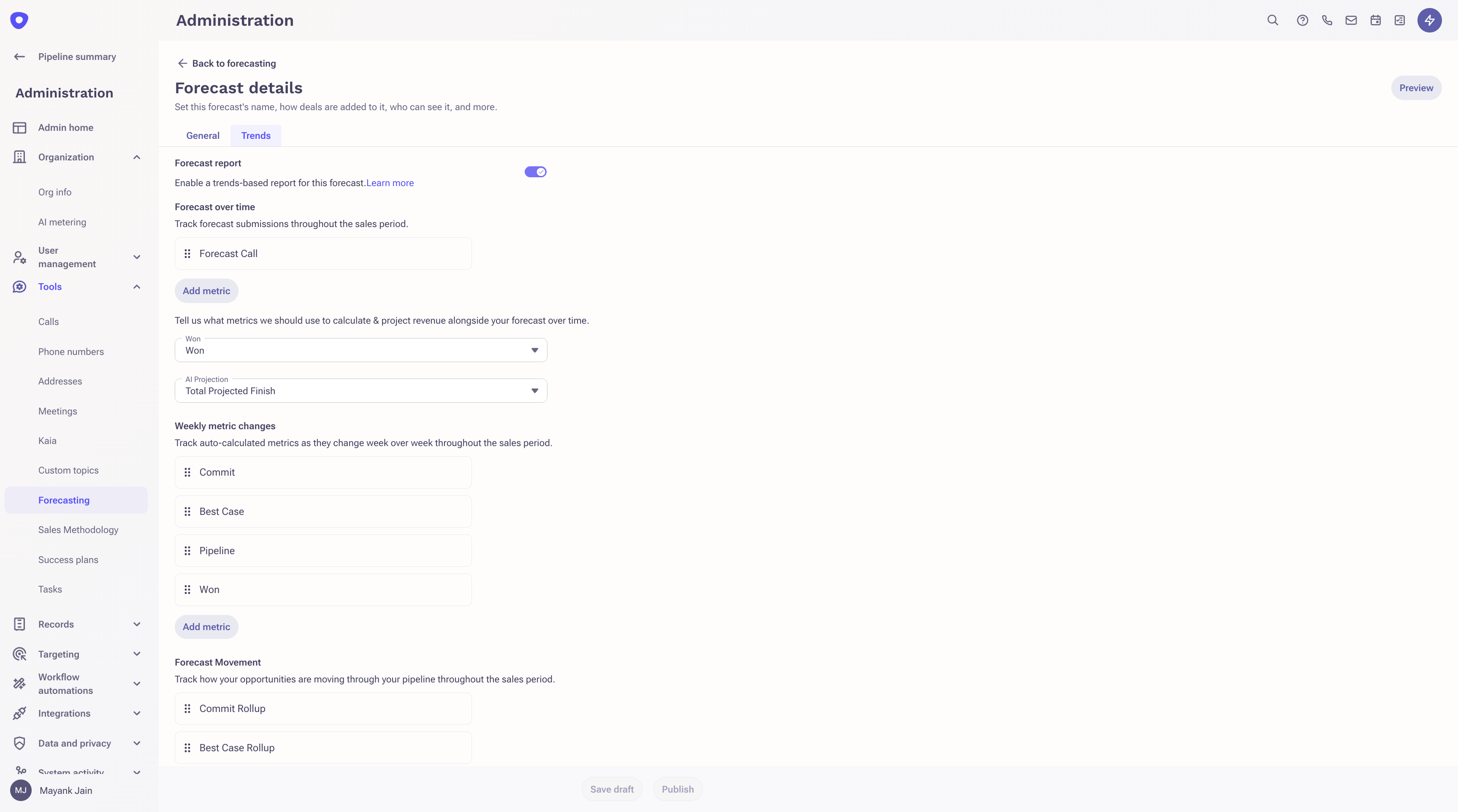Open Sales Methodology in sidebar

(x=78, y=530)
